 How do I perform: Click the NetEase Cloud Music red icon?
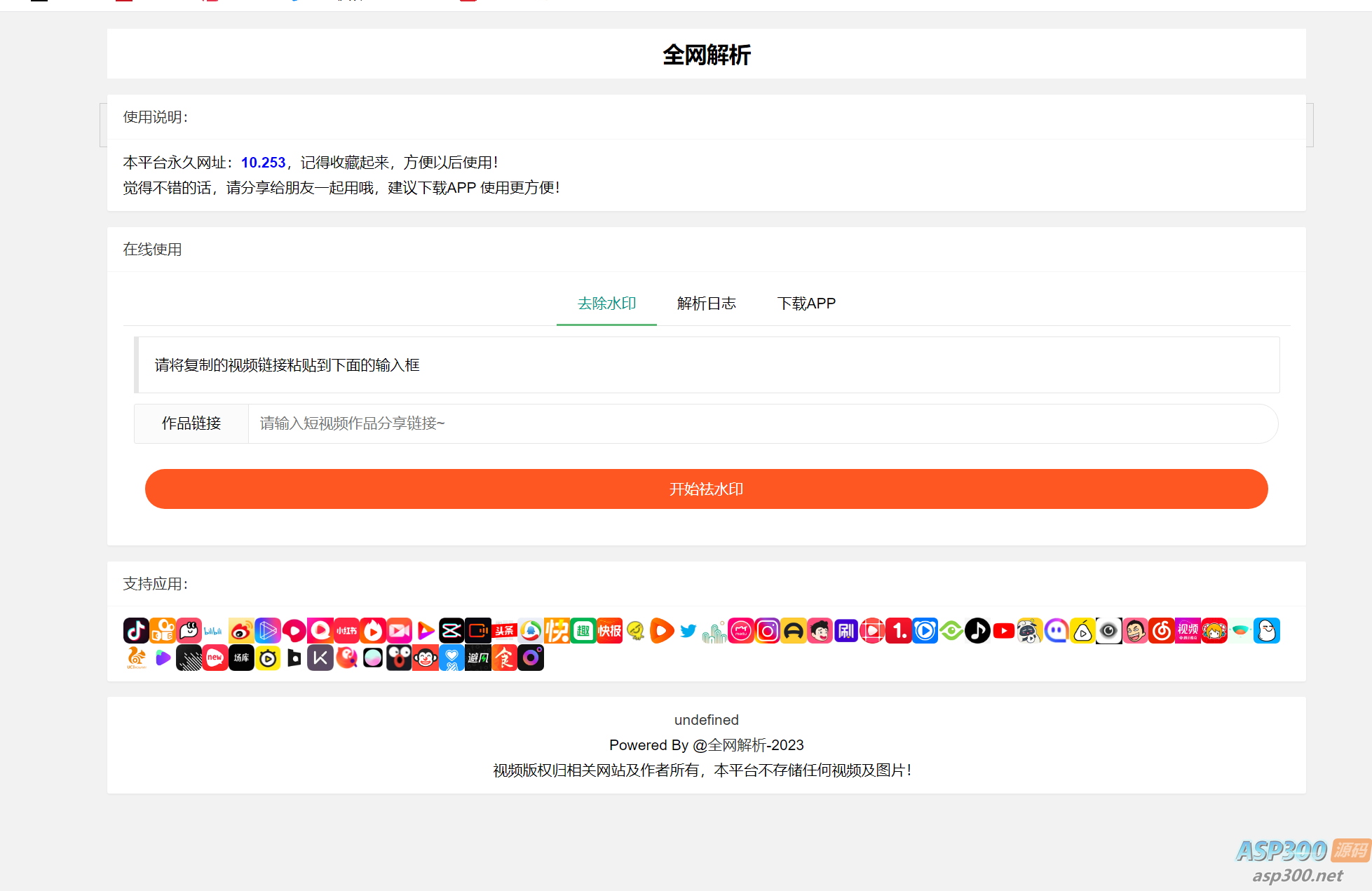(1162, 631)
